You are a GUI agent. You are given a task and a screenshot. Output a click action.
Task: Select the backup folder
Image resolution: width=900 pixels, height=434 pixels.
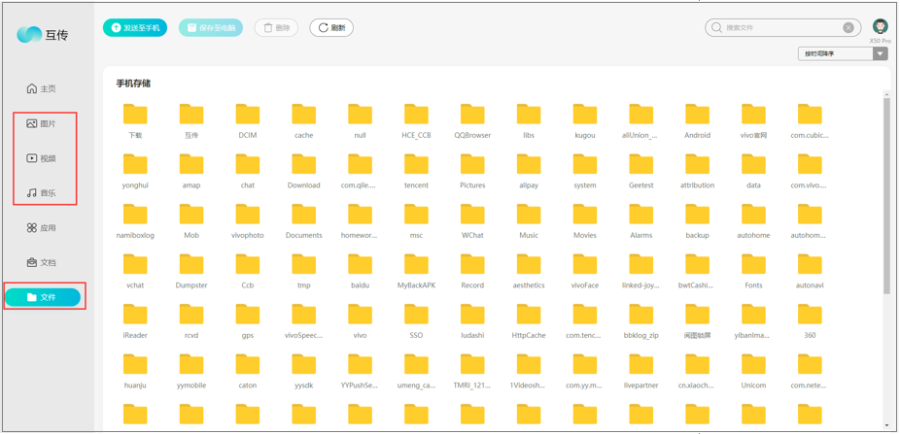[x=698, y=220]
